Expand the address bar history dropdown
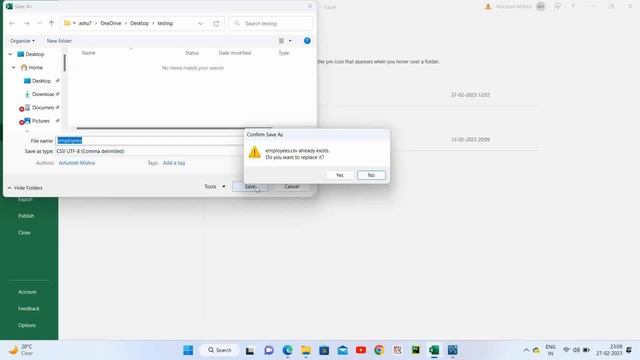 click(x=200, y=23)
